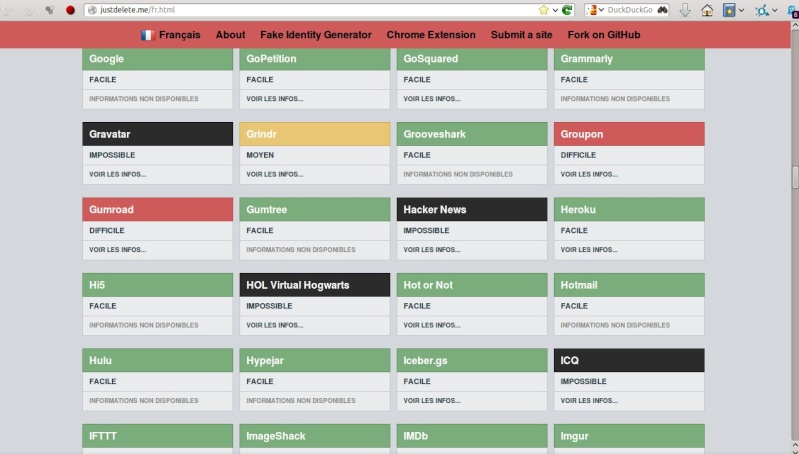The width and height of the screenshot is (799, 454).
Task: Open Fake Identity Generator link
Action: (316, 35)
